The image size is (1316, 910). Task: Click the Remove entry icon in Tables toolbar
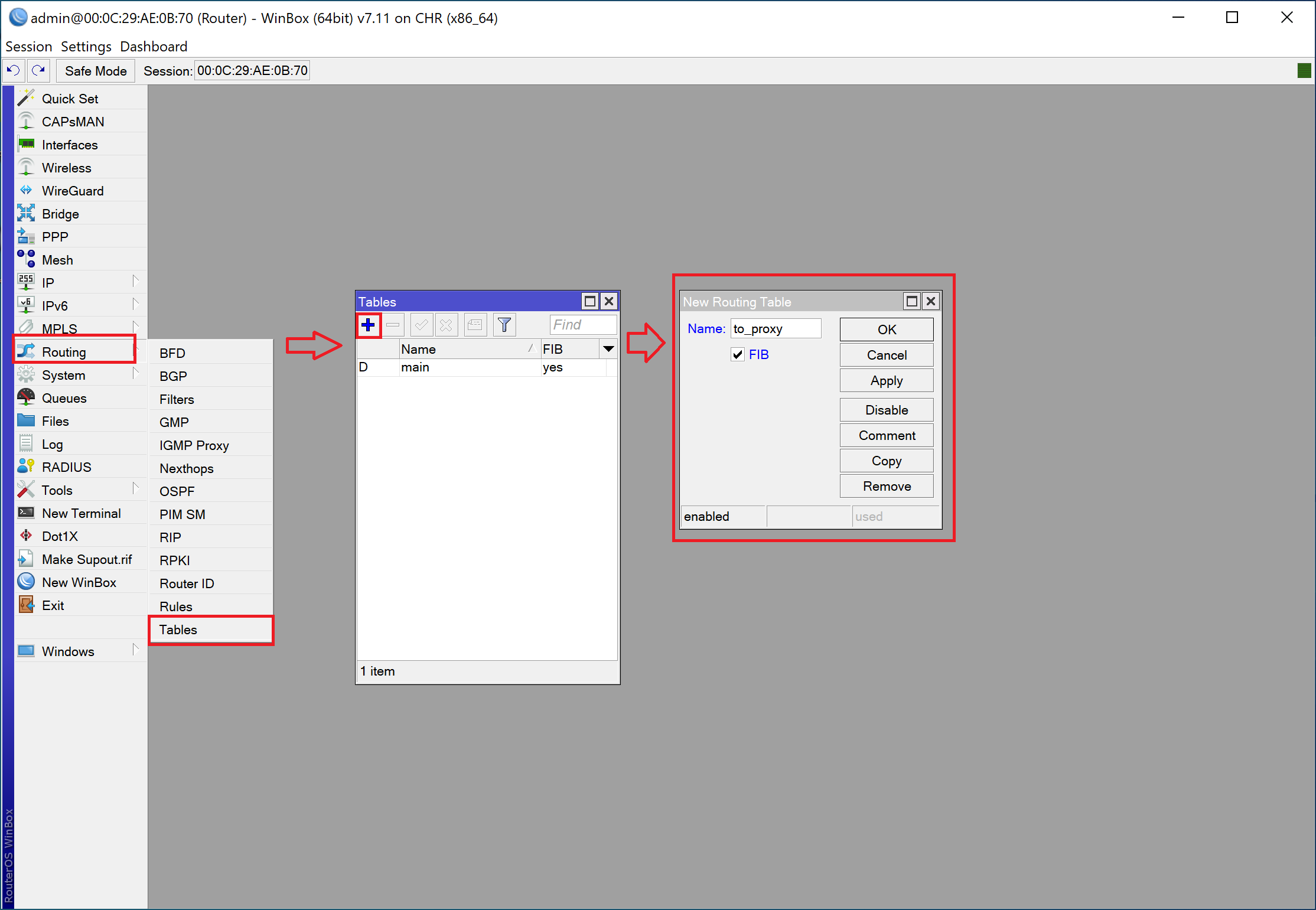pyautogui.click(x=394, y=326)
